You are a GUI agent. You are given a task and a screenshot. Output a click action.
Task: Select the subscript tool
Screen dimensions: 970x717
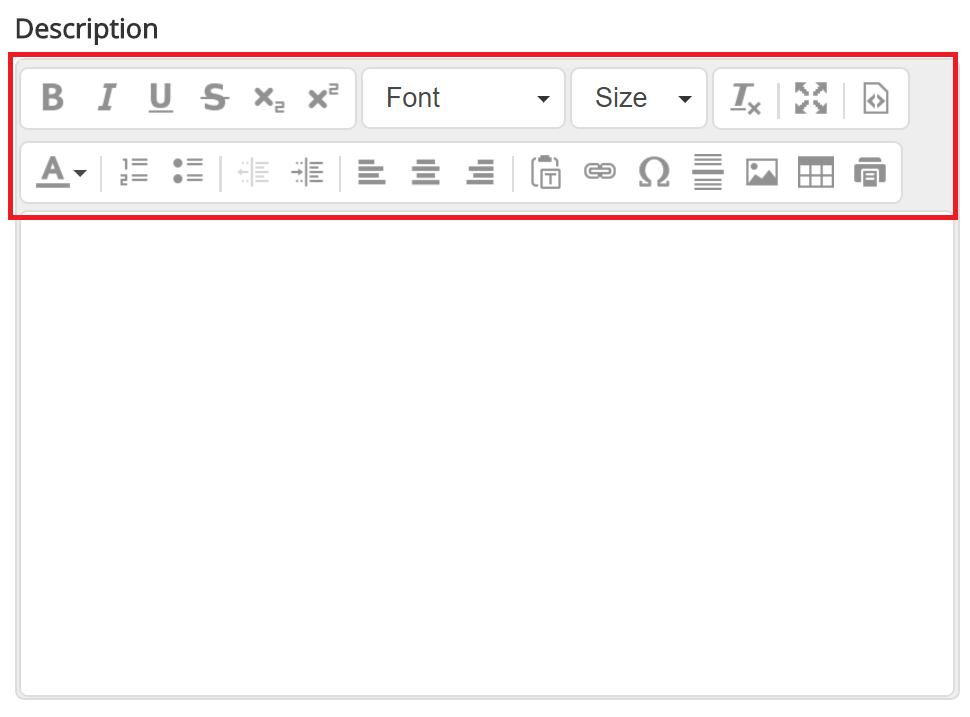(x=266, y=98)
